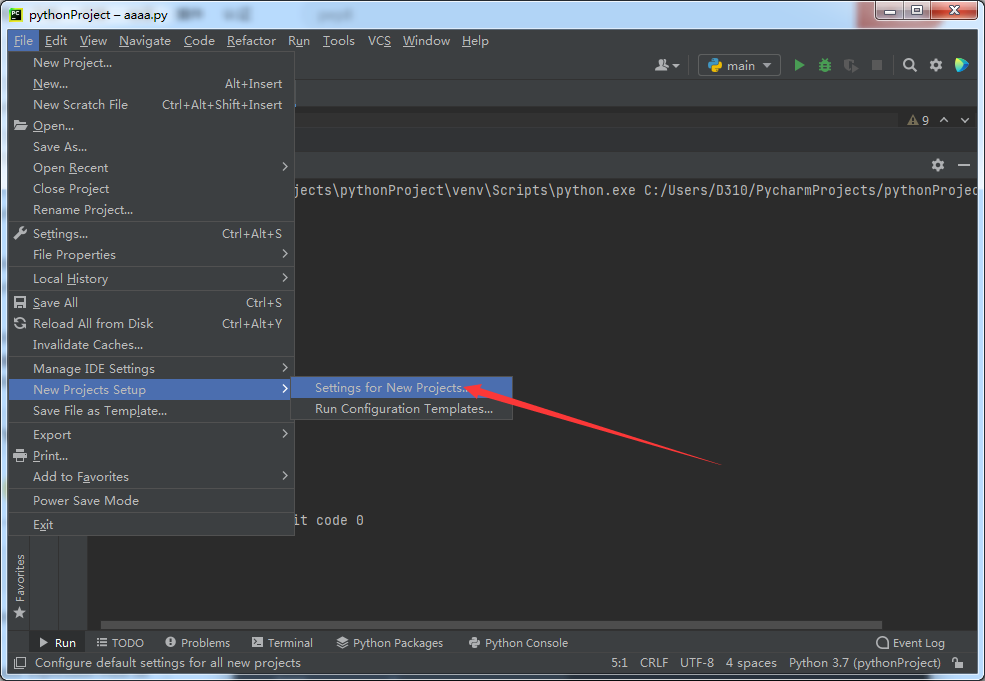Screen dimensions: 985x681
Task: Open the Help menu
Action: 475,41
